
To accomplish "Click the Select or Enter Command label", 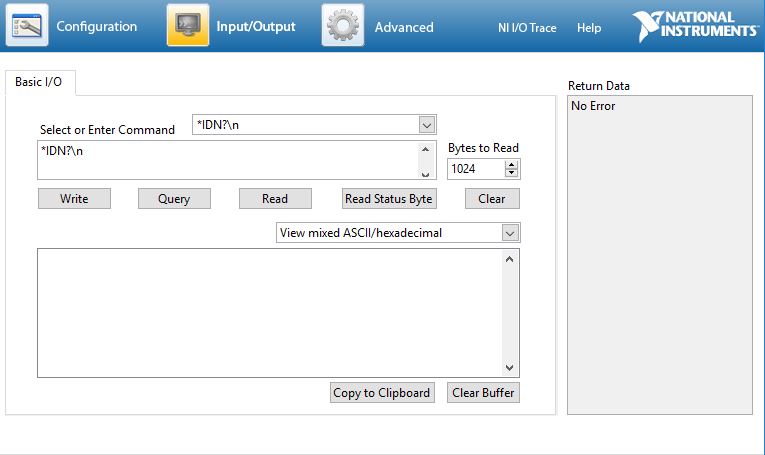I will click(107, 130).
